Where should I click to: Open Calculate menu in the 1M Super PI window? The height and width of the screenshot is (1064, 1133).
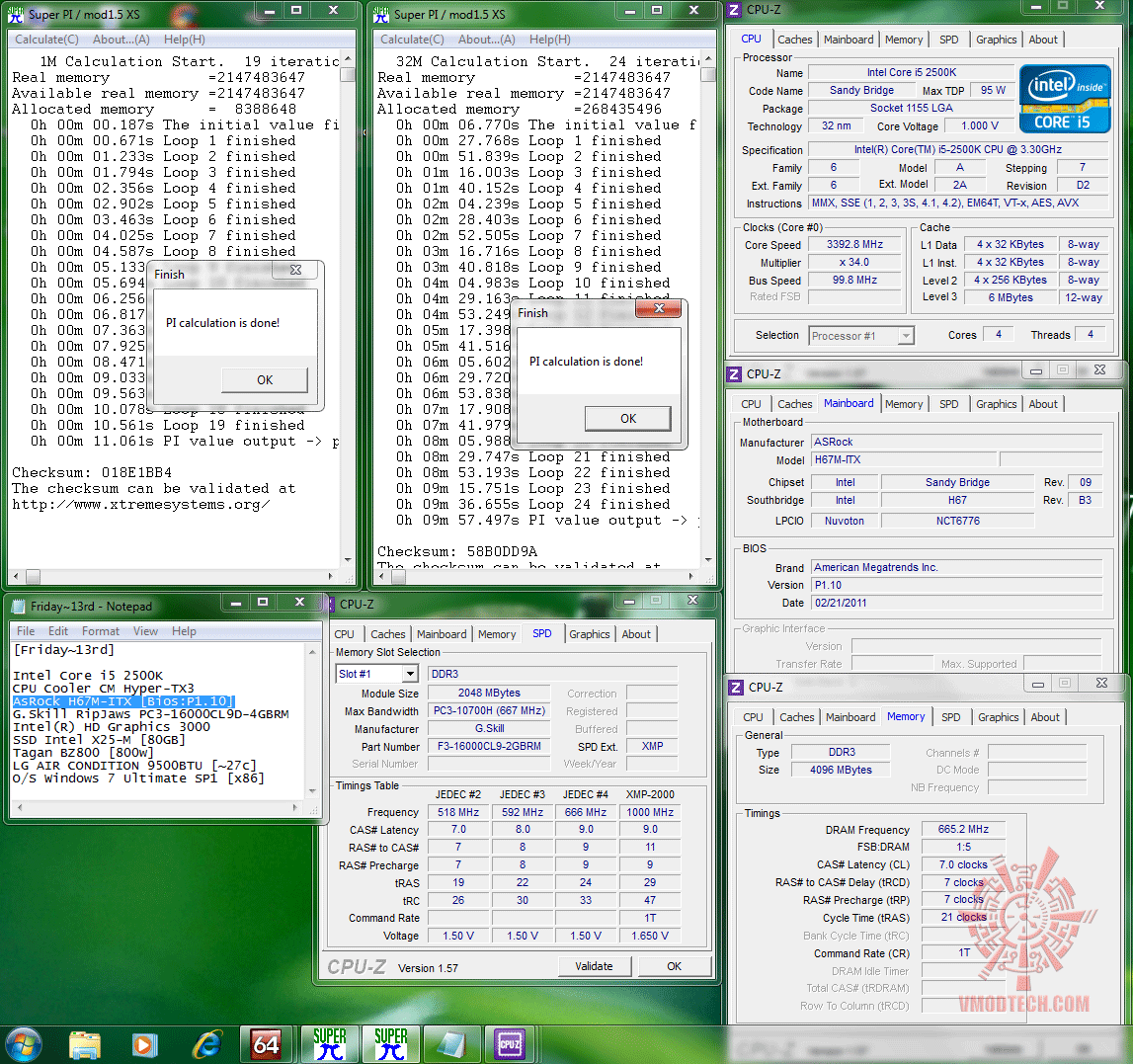pos(46,40)
